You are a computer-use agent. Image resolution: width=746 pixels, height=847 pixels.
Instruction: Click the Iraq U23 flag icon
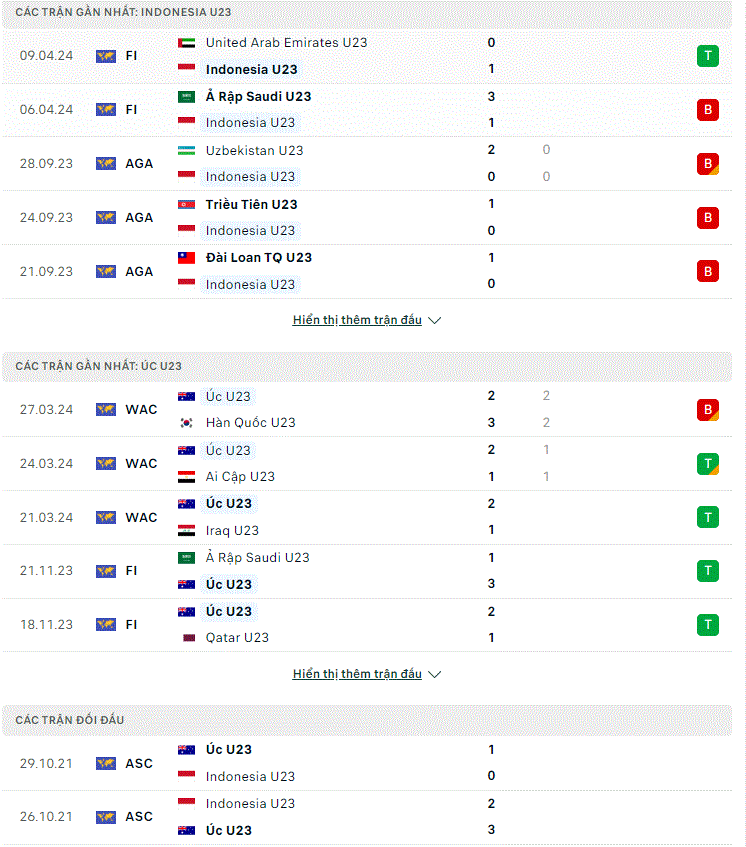point(186,530)
